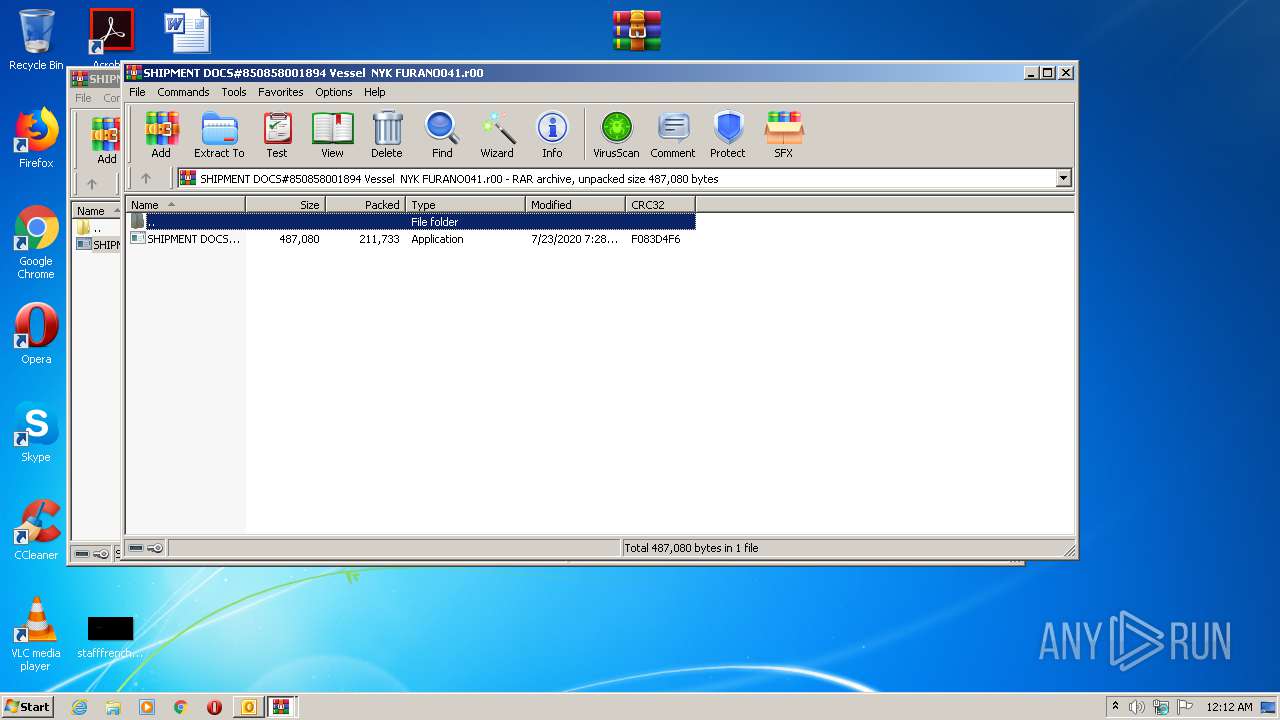This screenshot has width=1280, height=720.
Task: Open CCleaner desktop shortcut
Action: pos(36,530)
